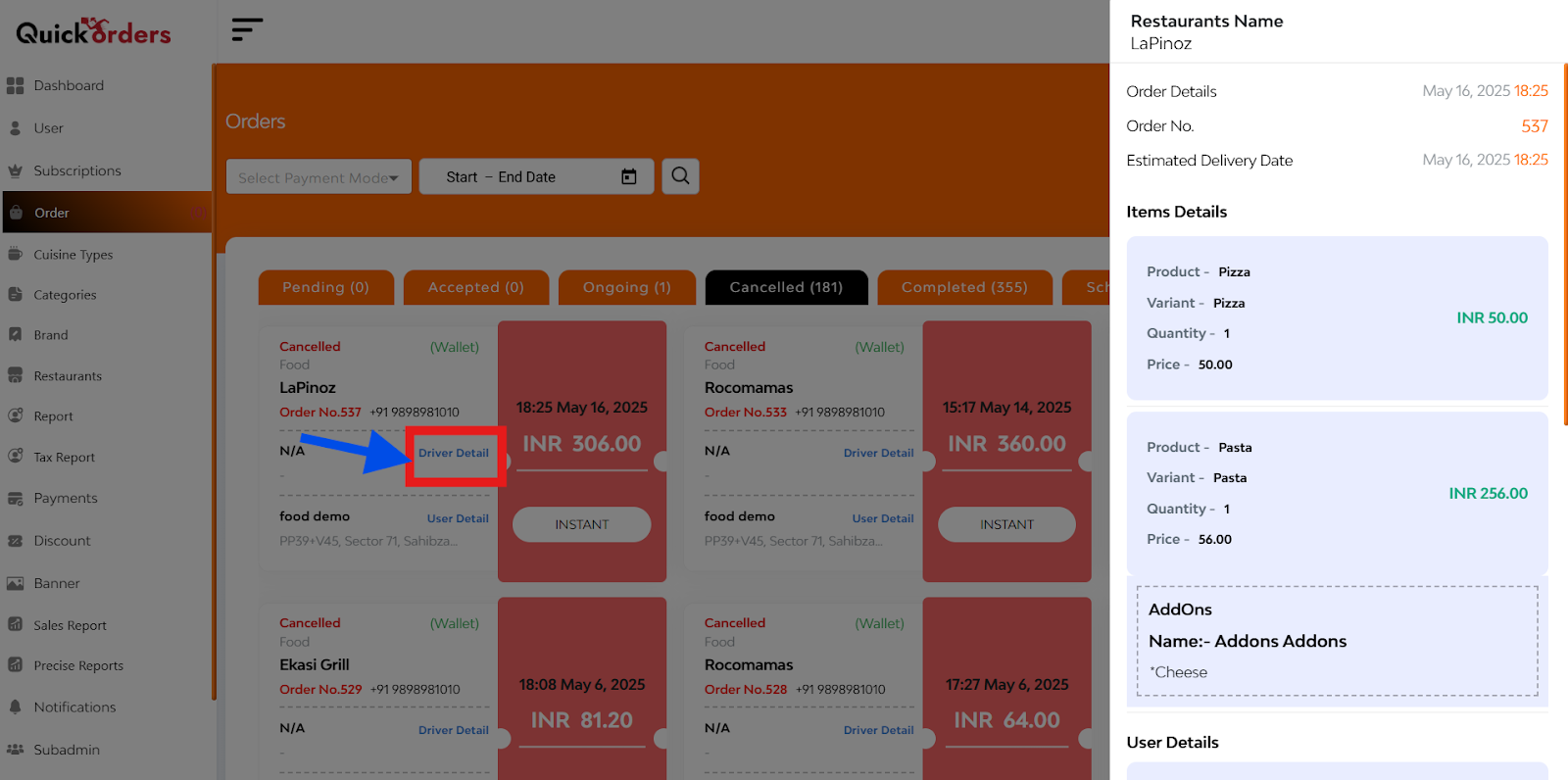The image size is (1568, 780).
Task: Switch to the Ongoing (1) tab
Action: point(627,287)
